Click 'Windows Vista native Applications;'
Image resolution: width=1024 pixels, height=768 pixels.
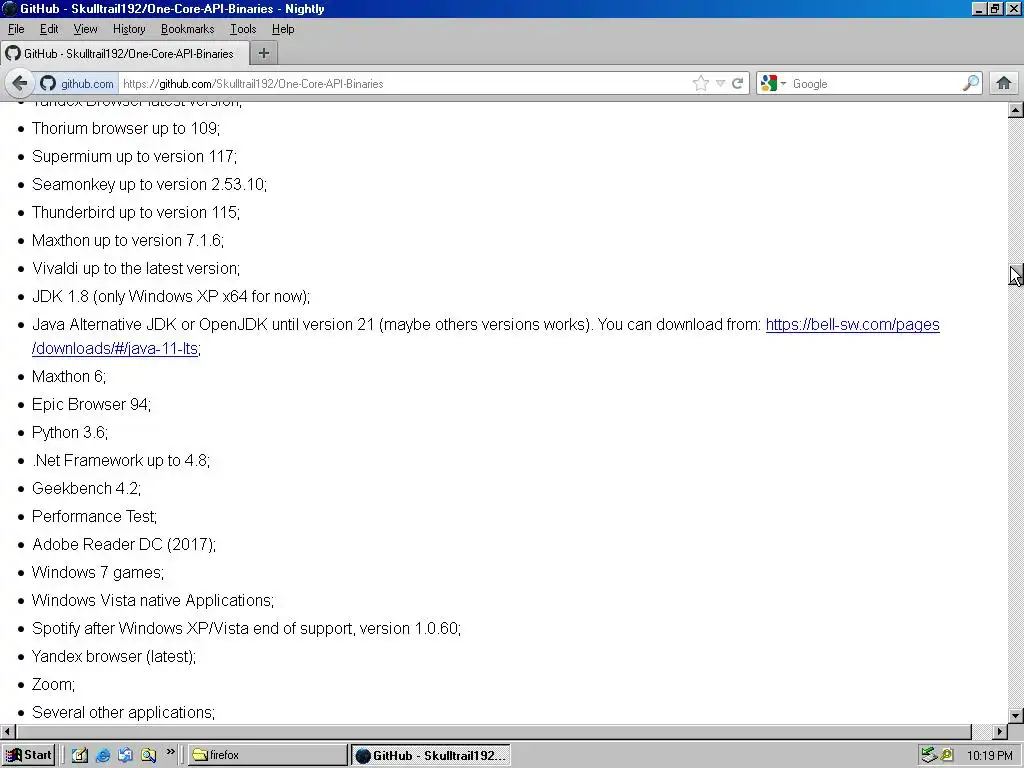pos(153,601)
